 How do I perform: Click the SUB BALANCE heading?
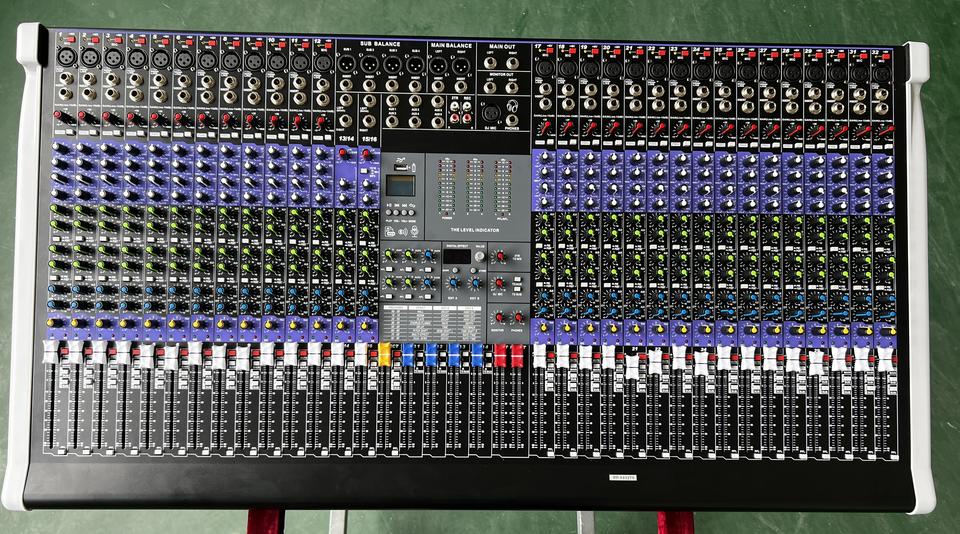[380, 44]
